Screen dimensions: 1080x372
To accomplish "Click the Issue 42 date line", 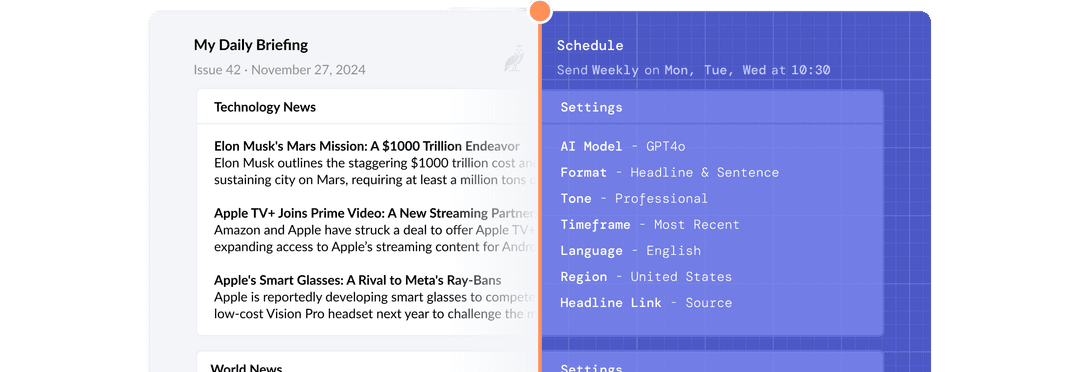I will click(x=280, y=70).
